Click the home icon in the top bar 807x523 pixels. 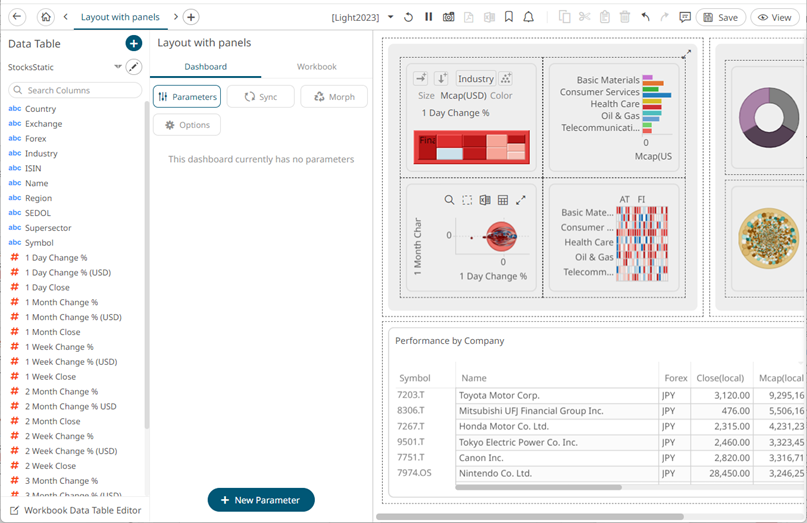tap(45, 17)
